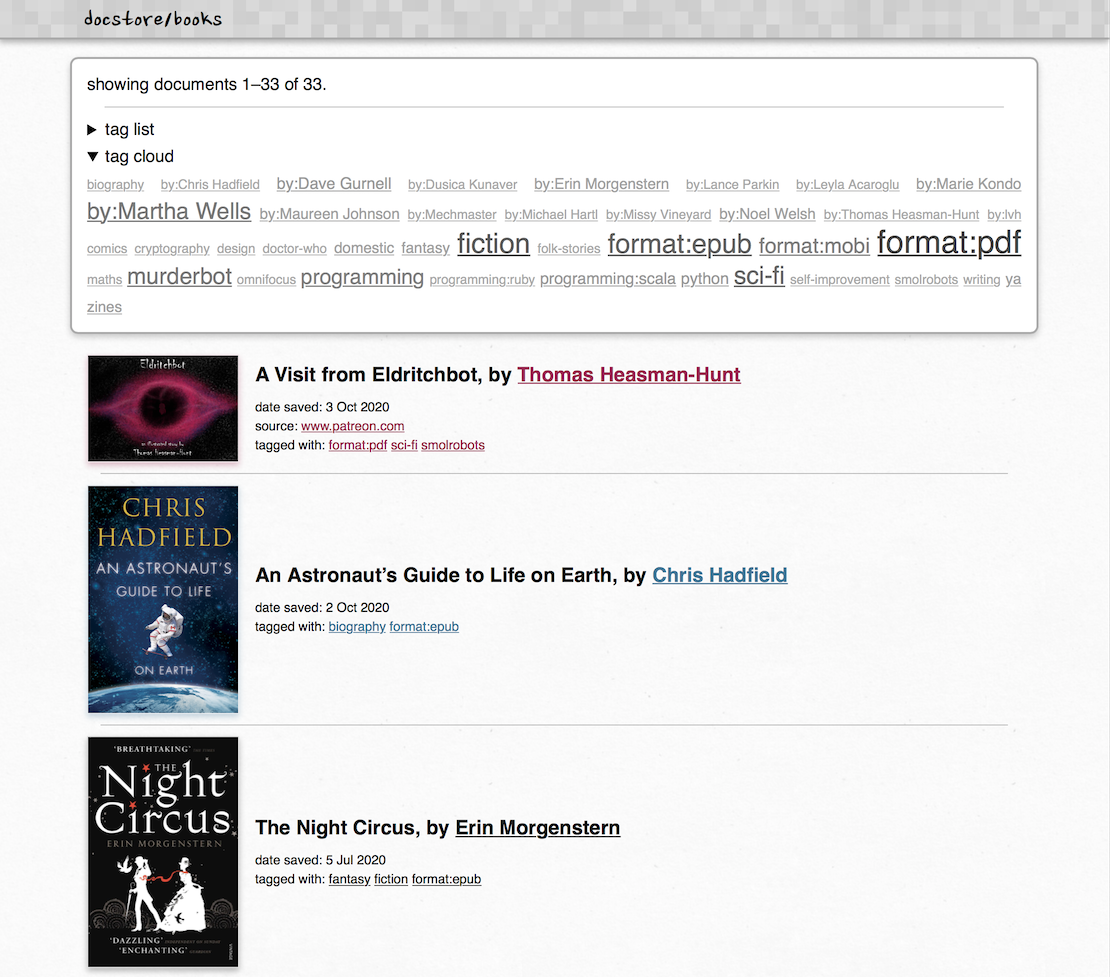Select the fantasy tag under Night Circus

349,879
